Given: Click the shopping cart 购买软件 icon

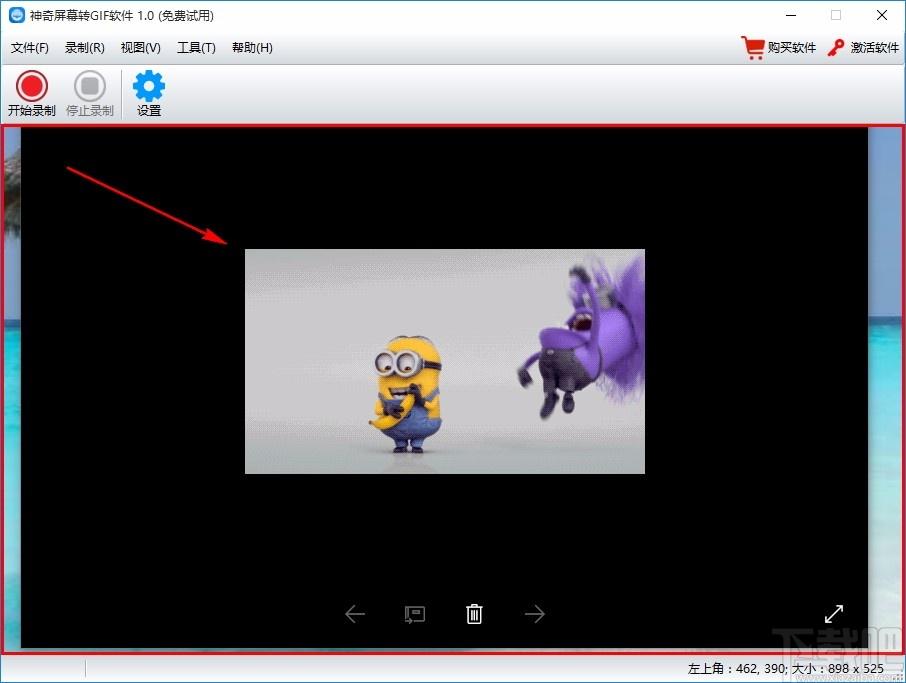Looking at the screenshot, I should [753, 48].
